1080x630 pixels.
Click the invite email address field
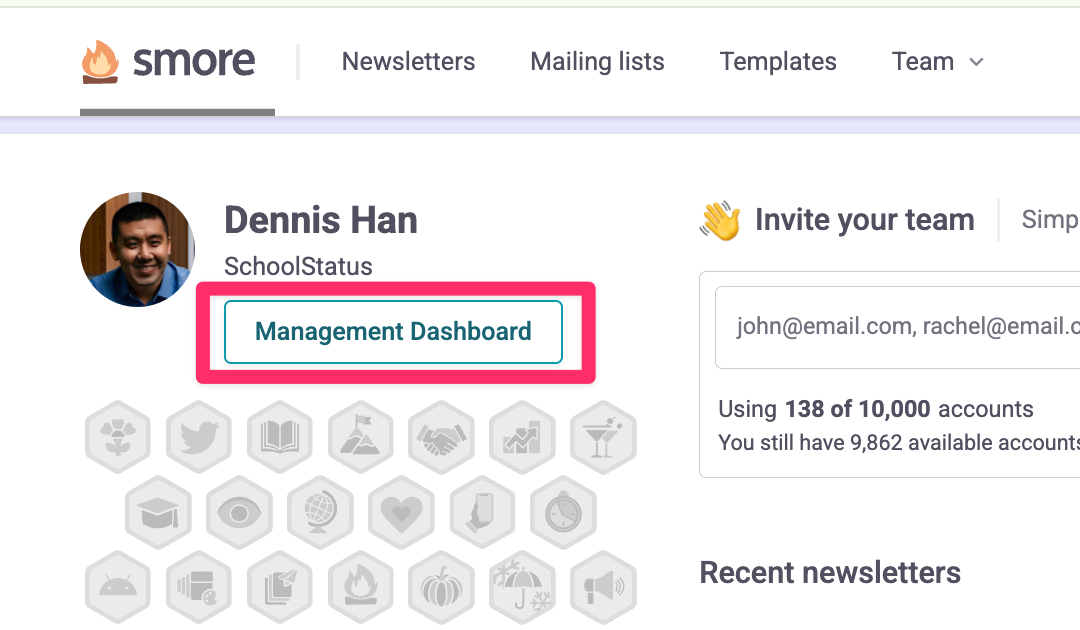pos(900,326)
